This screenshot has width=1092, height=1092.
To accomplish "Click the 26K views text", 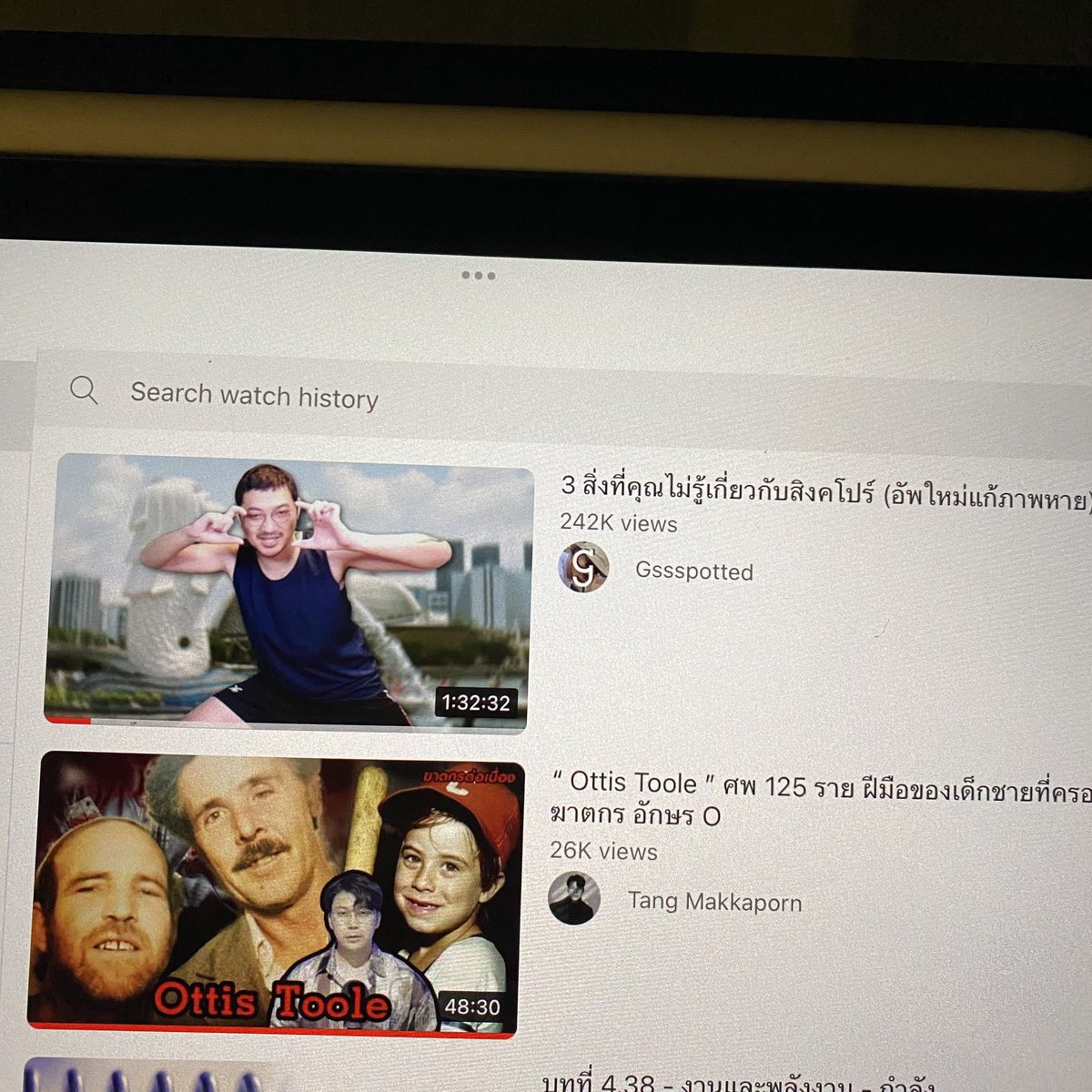I will coord(603,851).
